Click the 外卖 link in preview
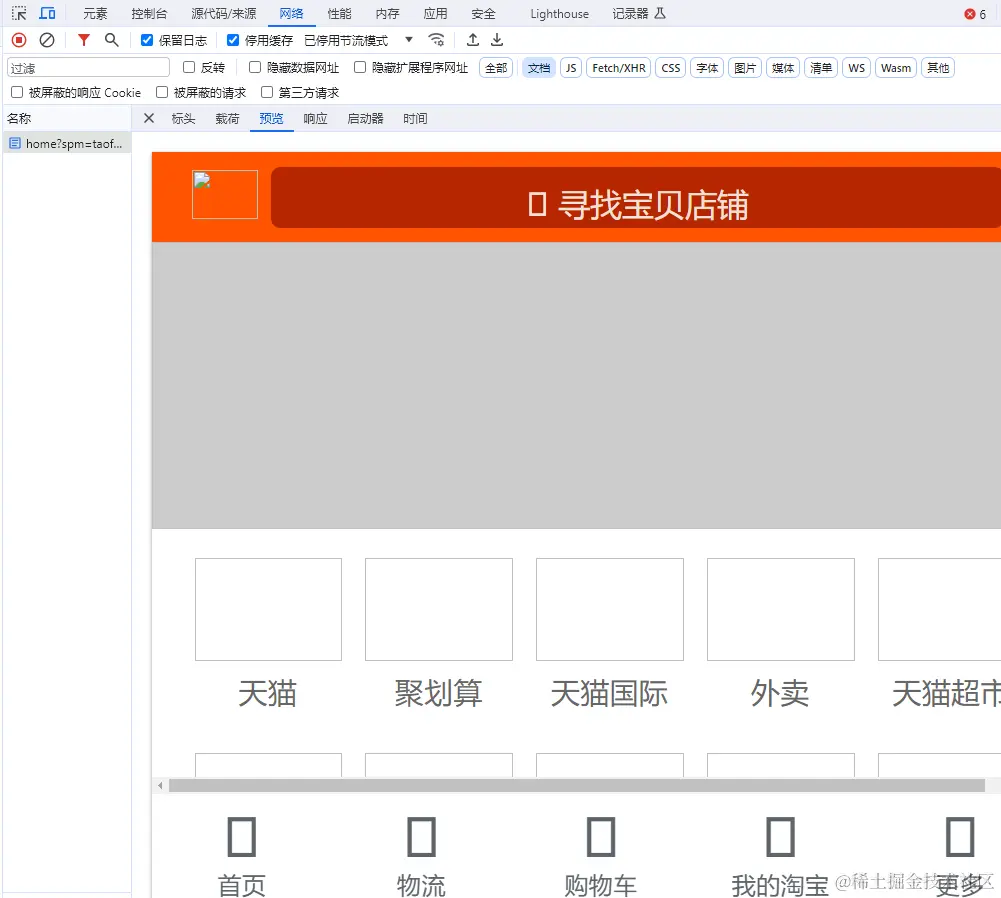This screenshot has height=898, width=1001. [x=780, y=693]
